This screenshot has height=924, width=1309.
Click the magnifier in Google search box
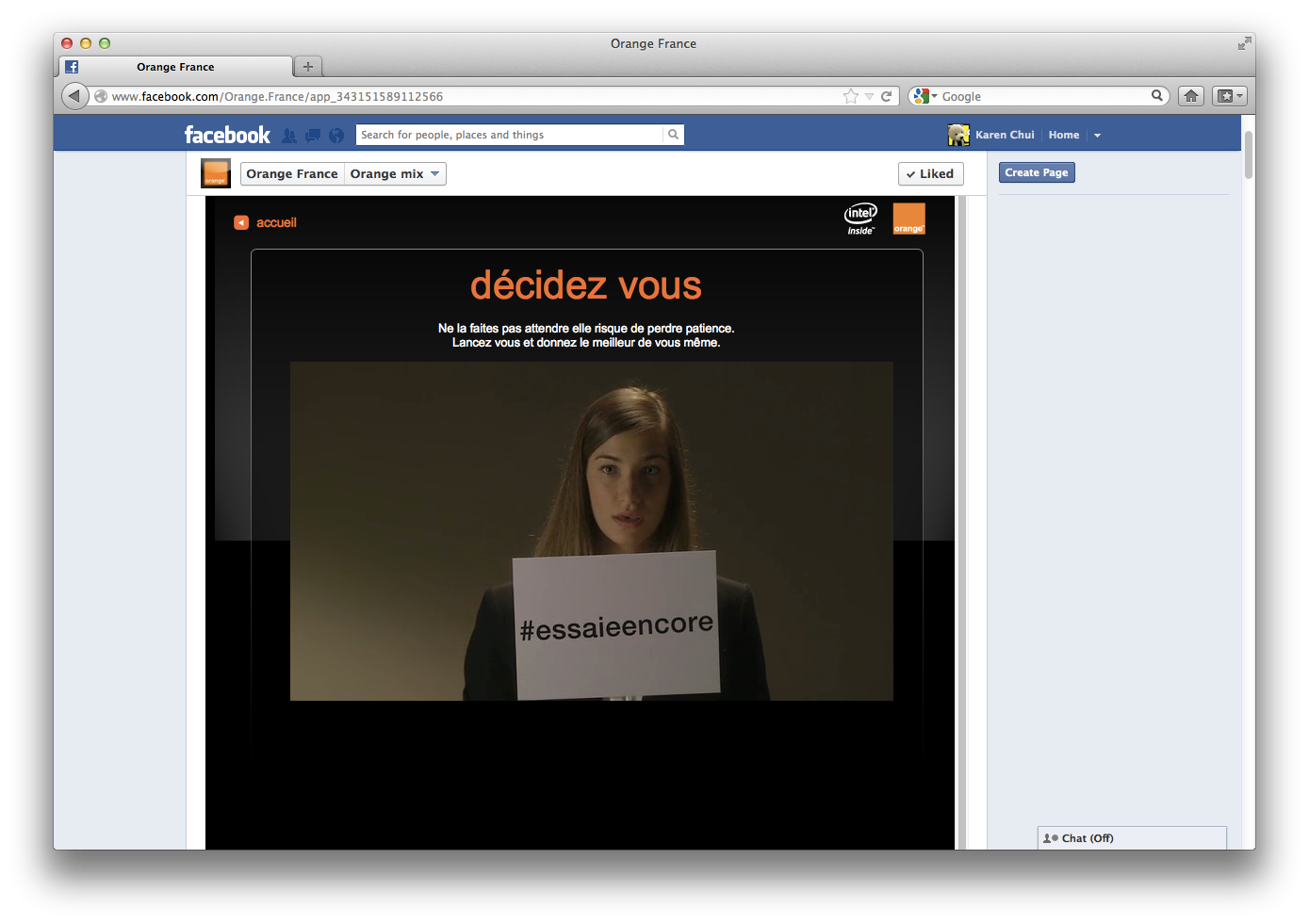1156,95
